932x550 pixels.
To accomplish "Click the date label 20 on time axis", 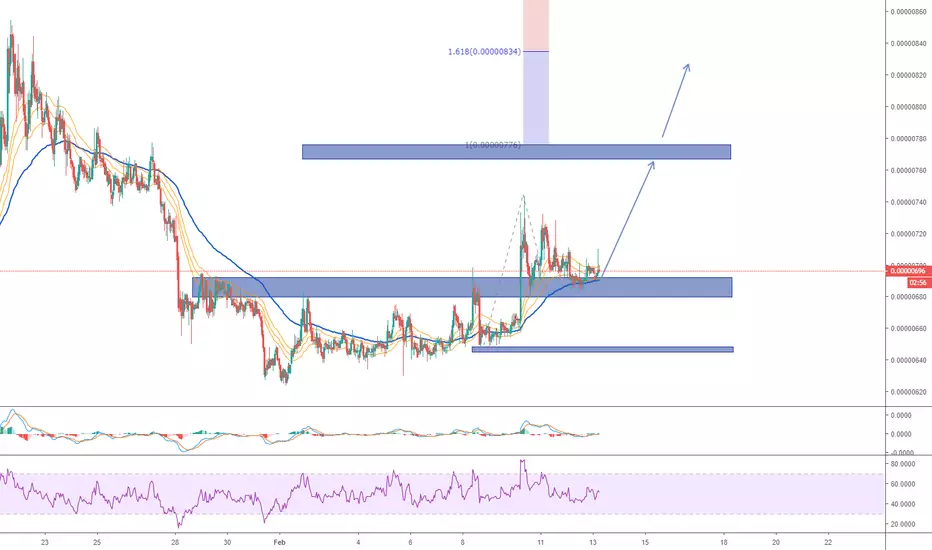I will coord(776,542).
